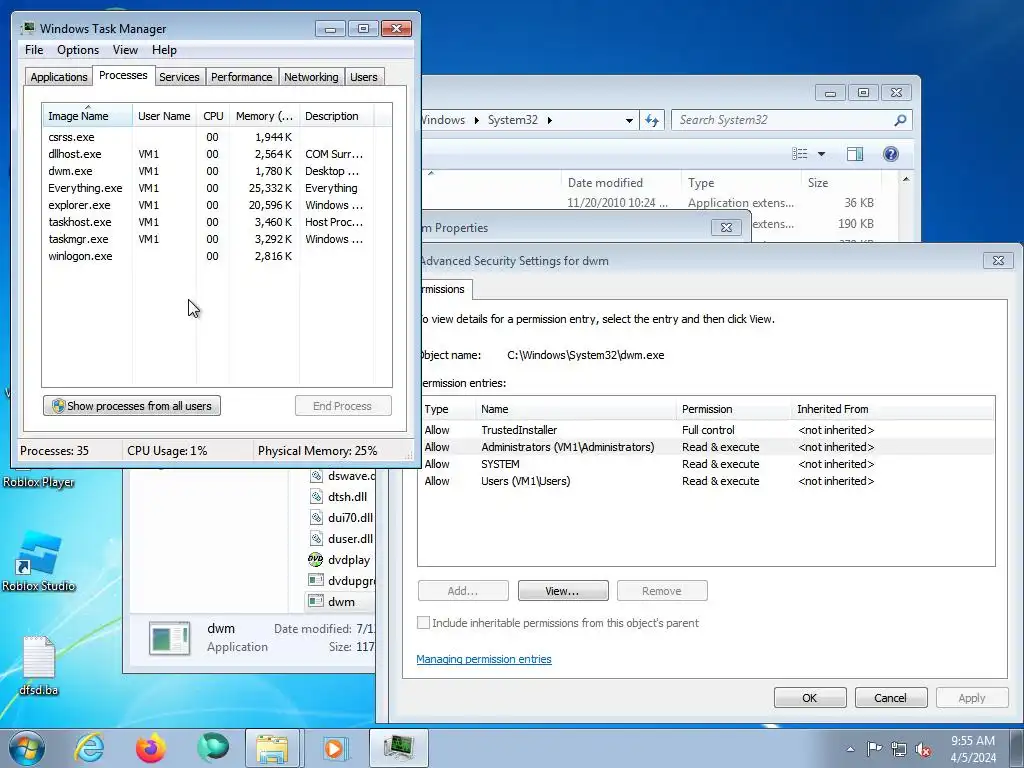Open Task Manager File menu

pos(34,50)
